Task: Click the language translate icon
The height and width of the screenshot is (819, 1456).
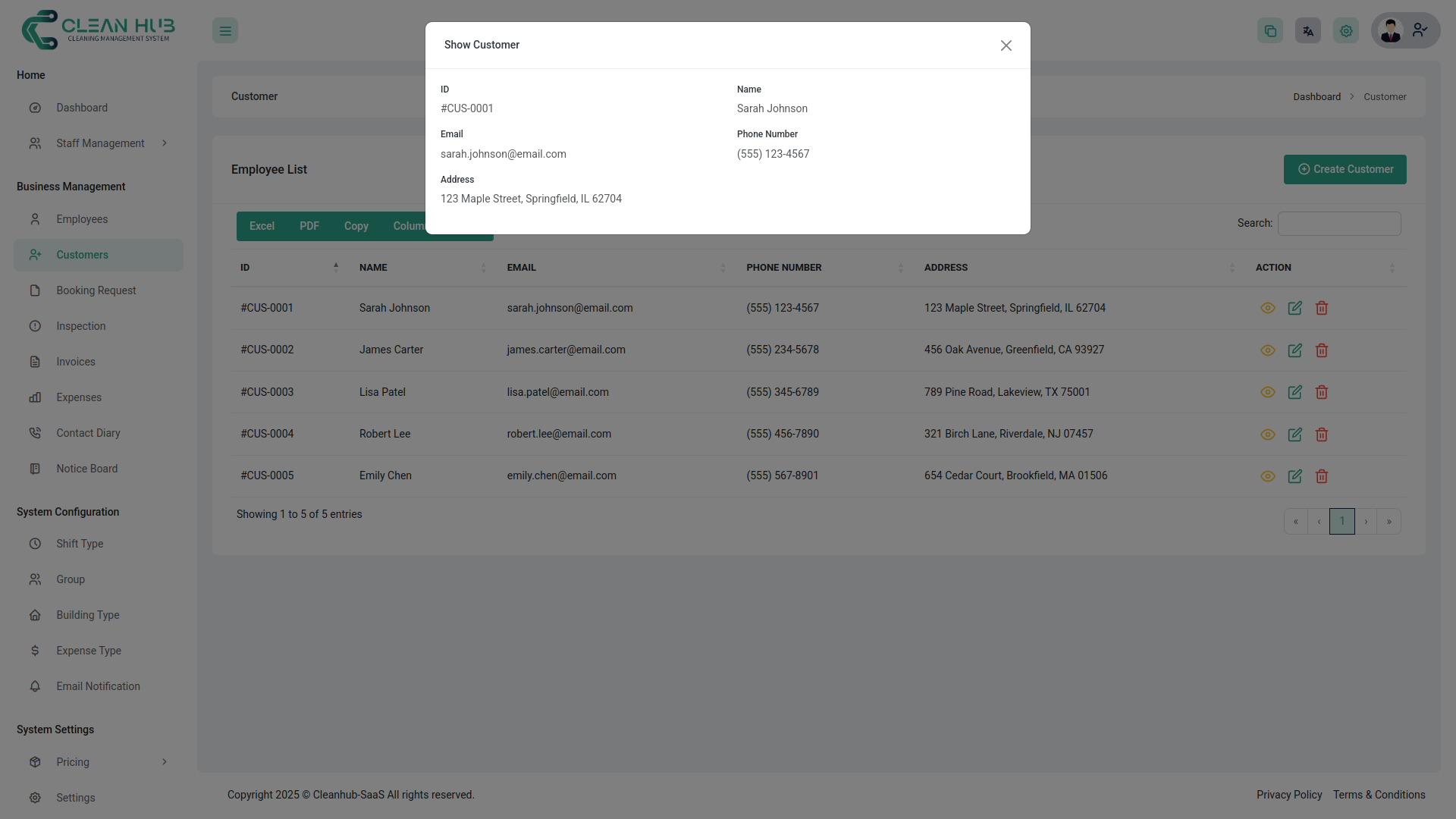Action: [1307, 31]
